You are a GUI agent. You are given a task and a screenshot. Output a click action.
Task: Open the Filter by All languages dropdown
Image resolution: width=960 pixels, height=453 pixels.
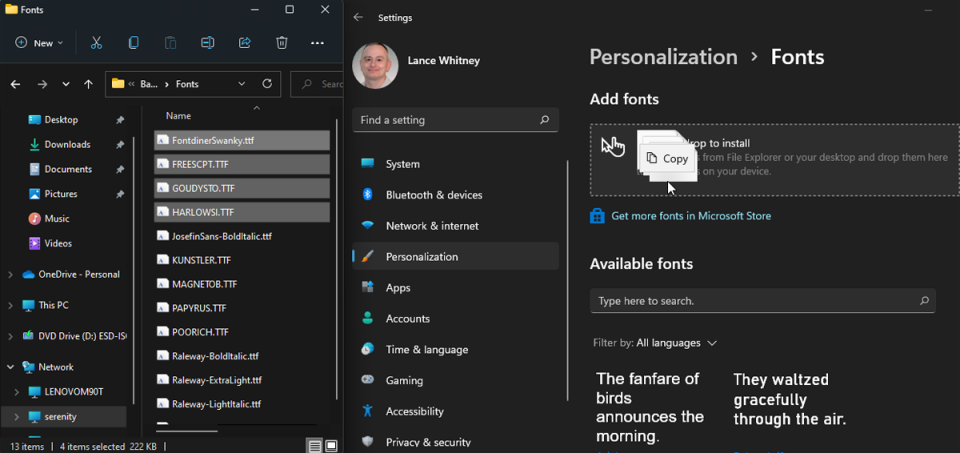coord(655,343)
